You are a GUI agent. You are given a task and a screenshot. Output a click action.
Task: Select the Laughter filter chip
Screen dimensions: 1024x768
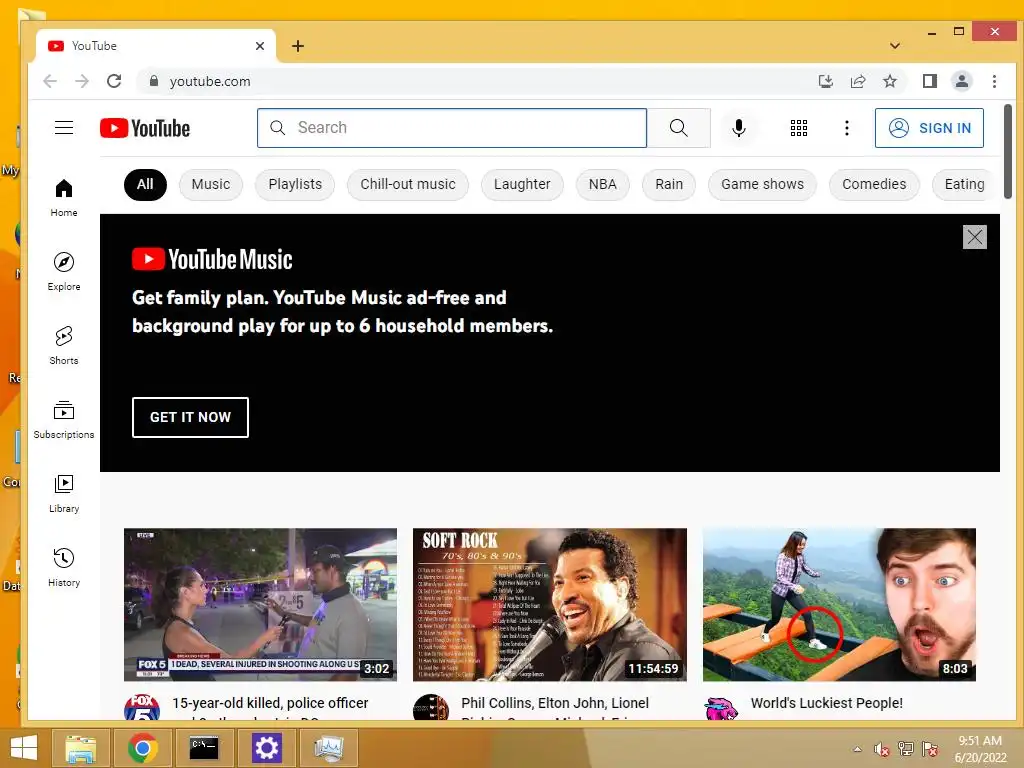point(522,185)
